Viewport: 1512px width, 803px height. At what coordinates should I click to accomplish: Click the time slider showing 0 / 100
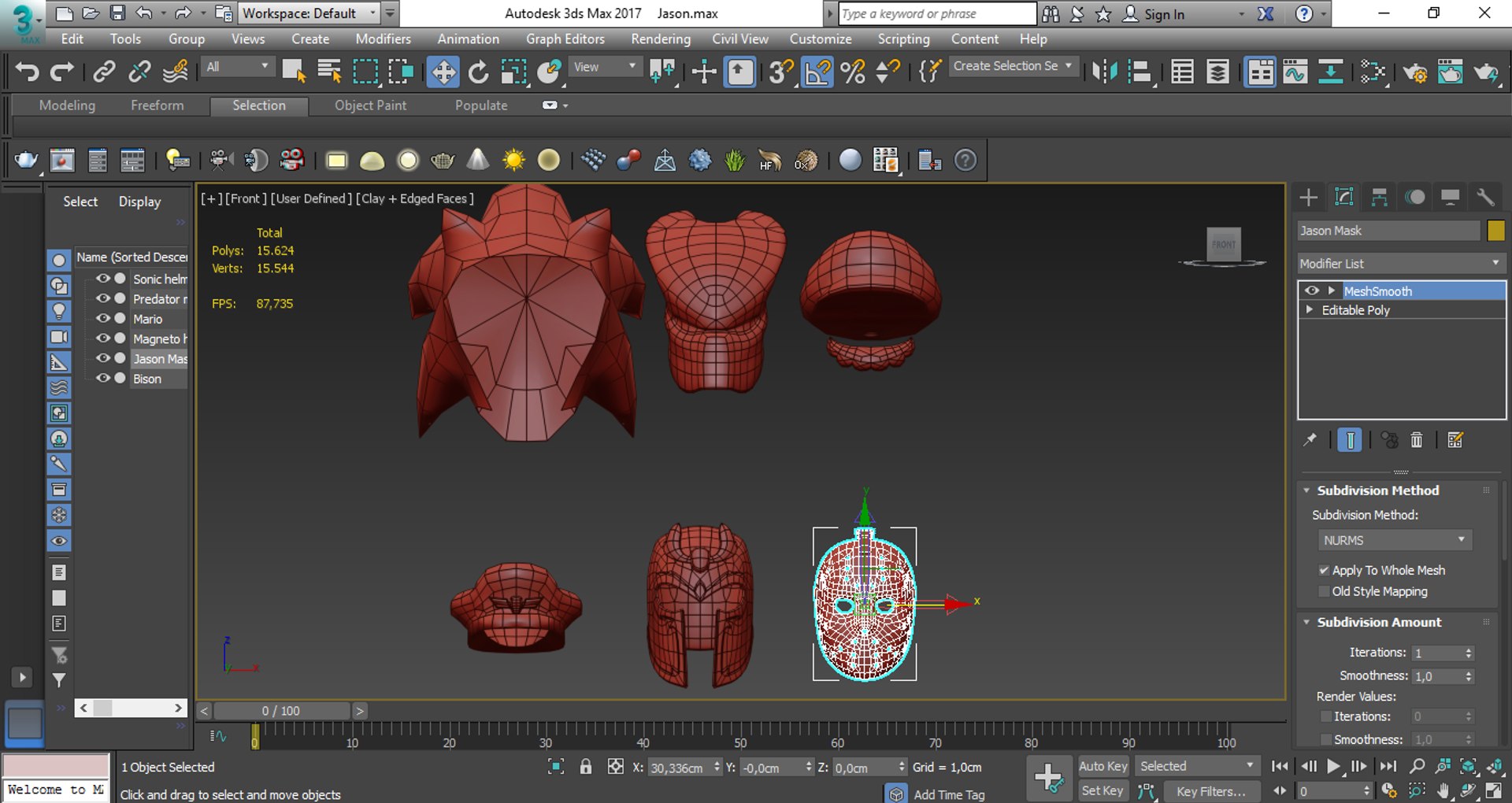pyautogui.click(x=281, y=711)
